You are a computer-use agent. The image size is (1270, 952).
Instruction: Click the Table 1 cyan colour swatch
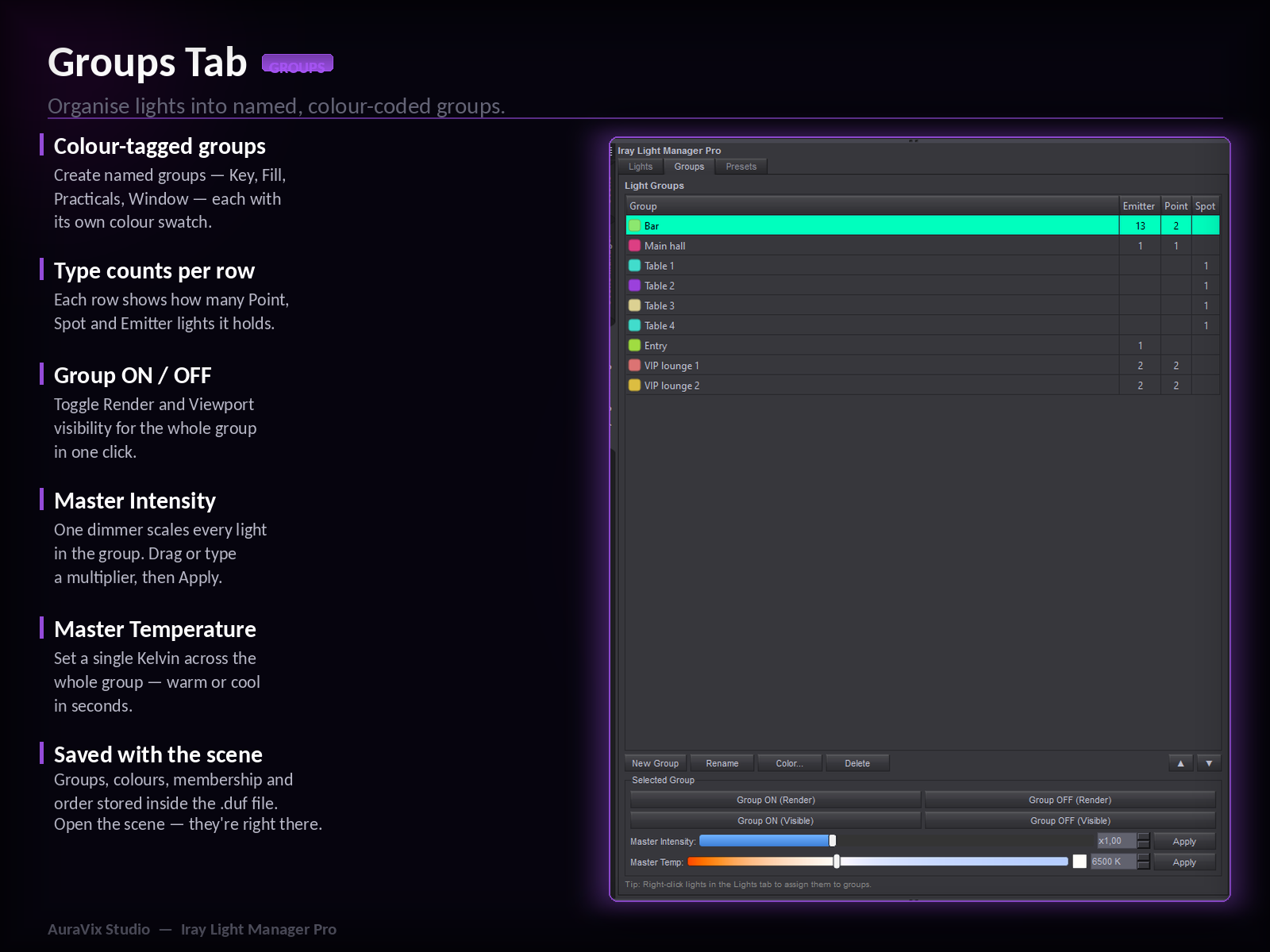point(634,266)
